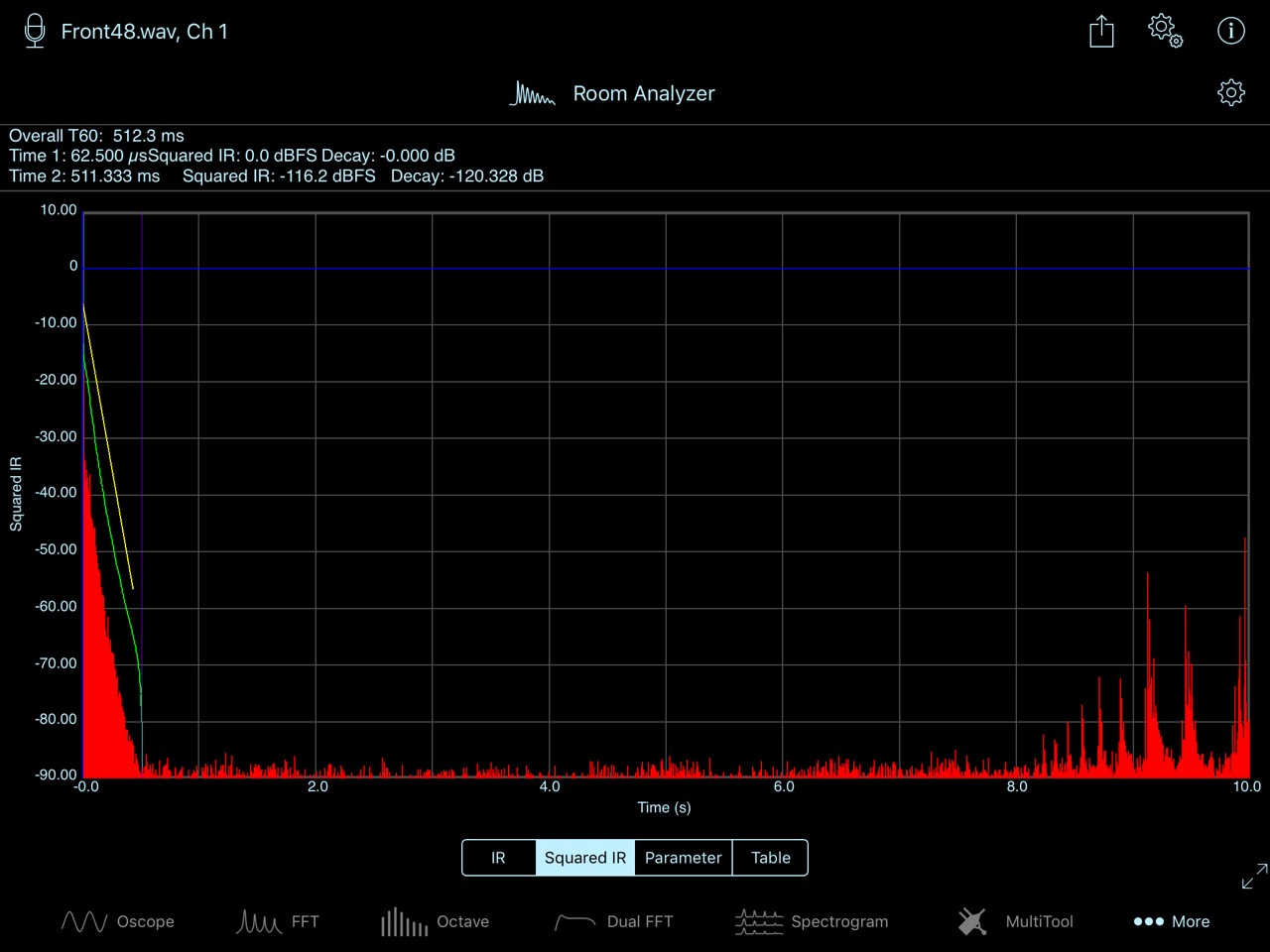Open the FFT analyzer tool

(278, 921)
